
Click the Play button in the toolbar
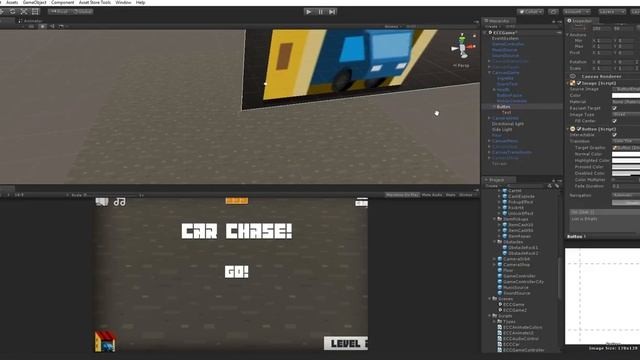(x=309, y=12)
